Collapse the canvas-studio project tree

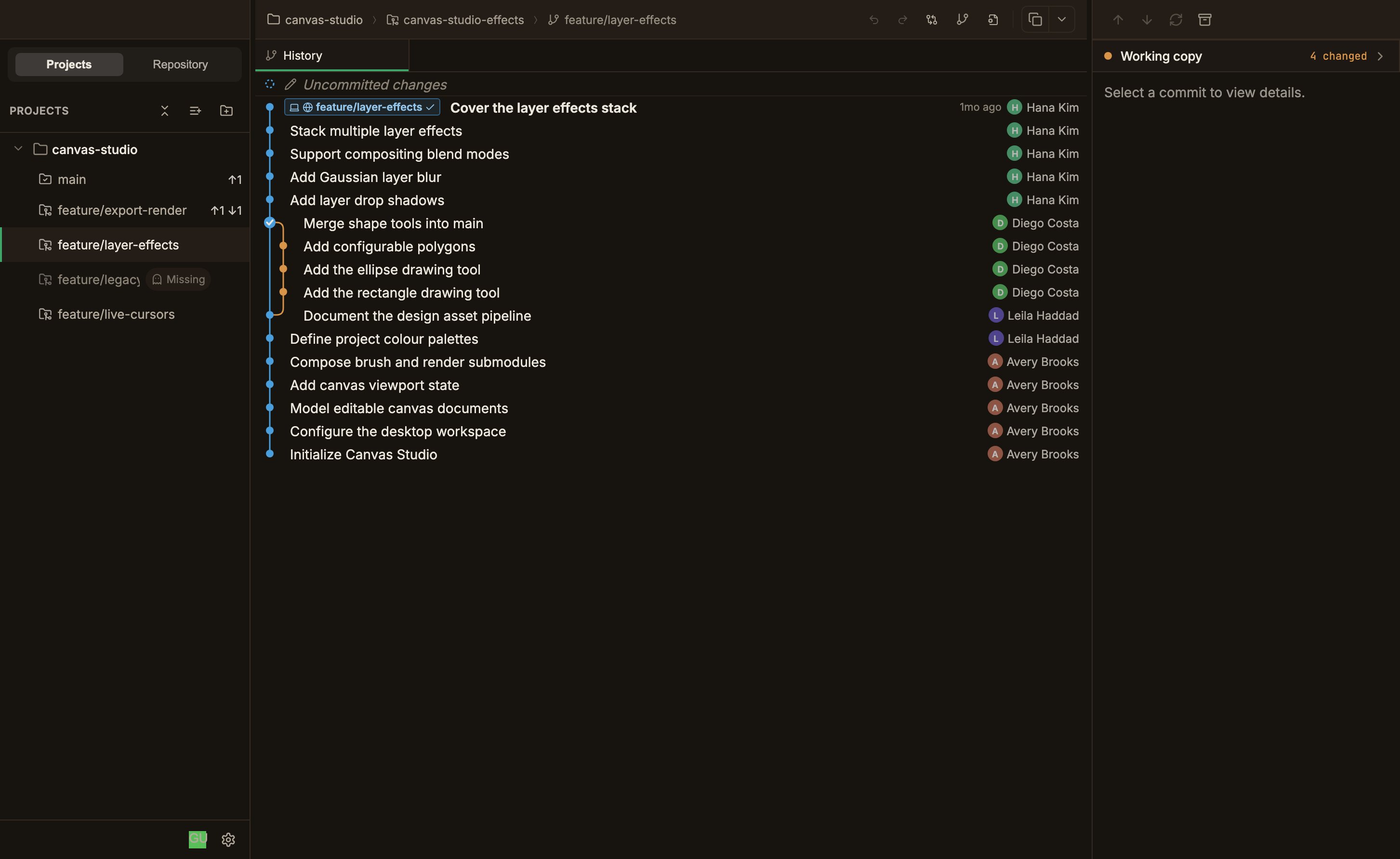[18, 149]
